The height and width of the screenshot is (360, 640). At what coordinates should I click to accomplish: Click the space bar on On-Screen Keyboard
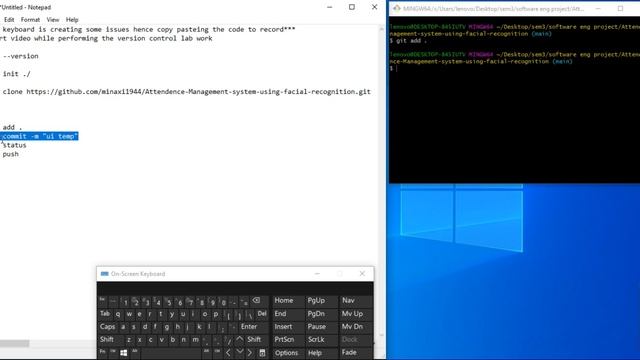point(171,353)
